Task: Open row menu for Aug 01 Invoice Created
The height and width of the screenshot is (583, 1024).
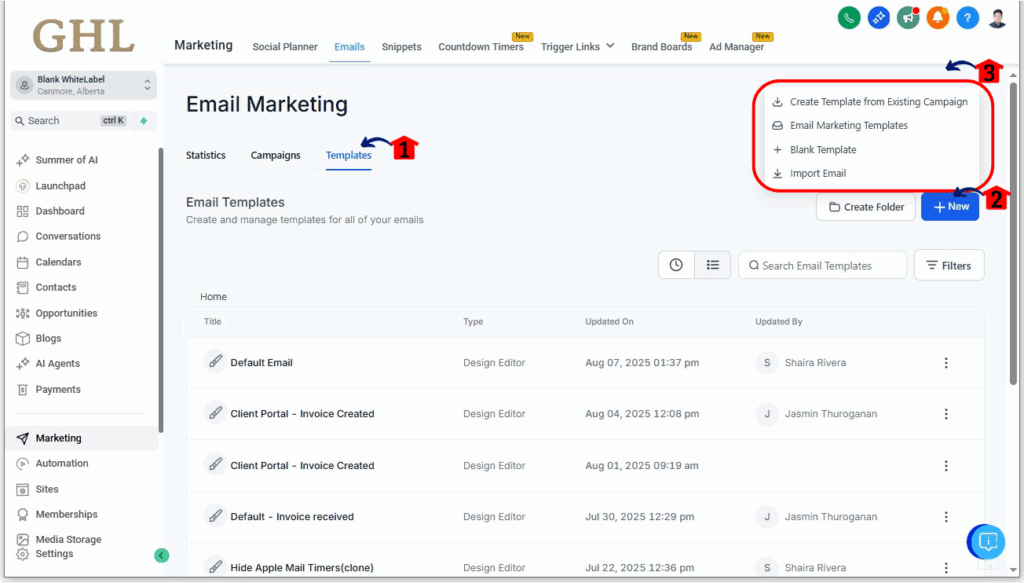Action: pyautogui.click(x=946, y=465)
